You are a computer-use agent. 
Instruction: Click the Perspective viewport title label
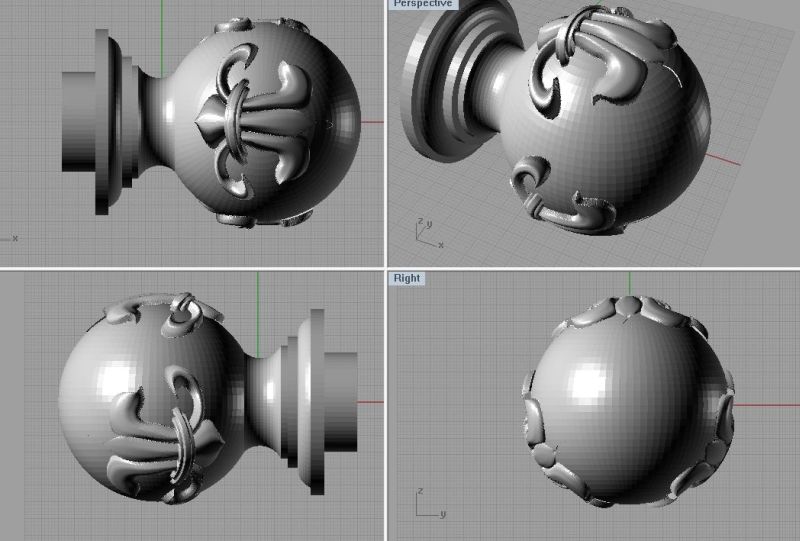pos(422,5)
